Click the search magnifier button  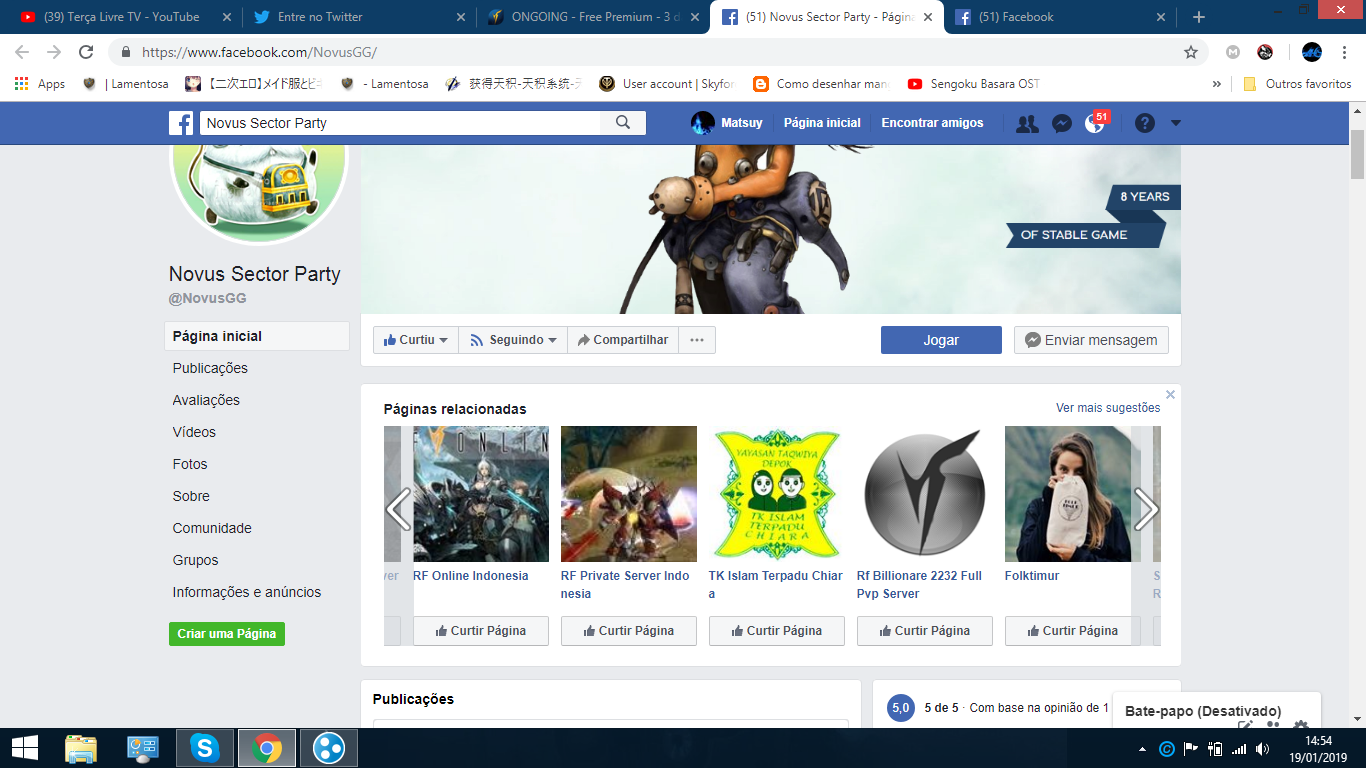[x=623, y=123]
